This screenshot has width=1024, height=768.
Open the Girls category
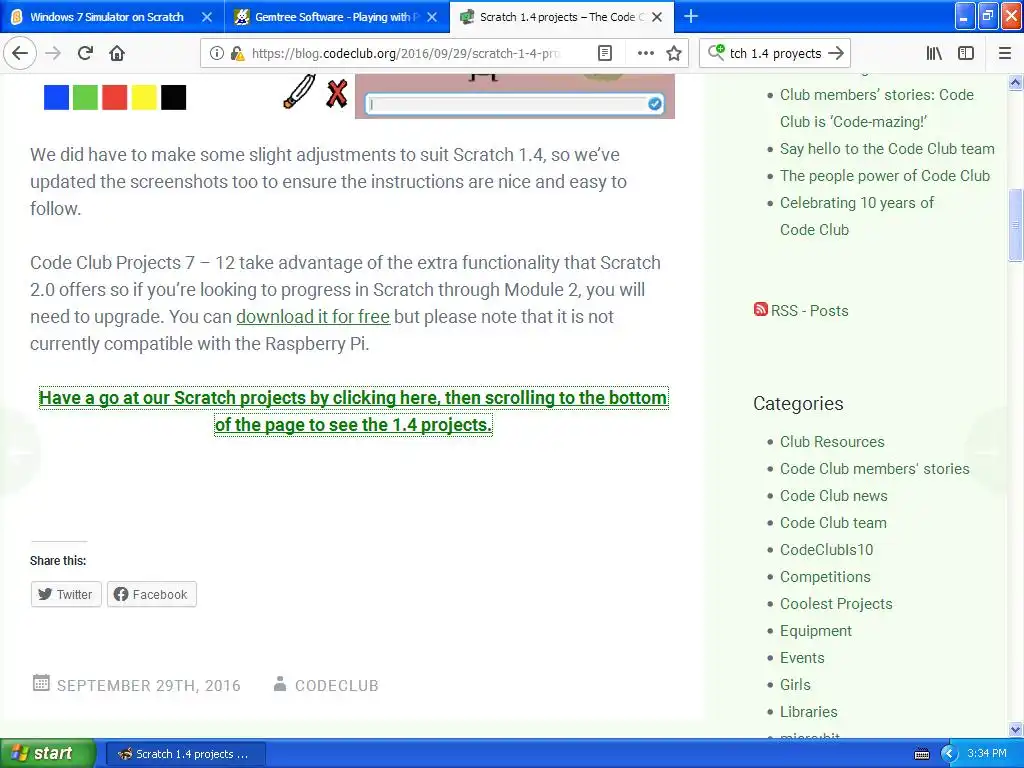pos(795,685)
